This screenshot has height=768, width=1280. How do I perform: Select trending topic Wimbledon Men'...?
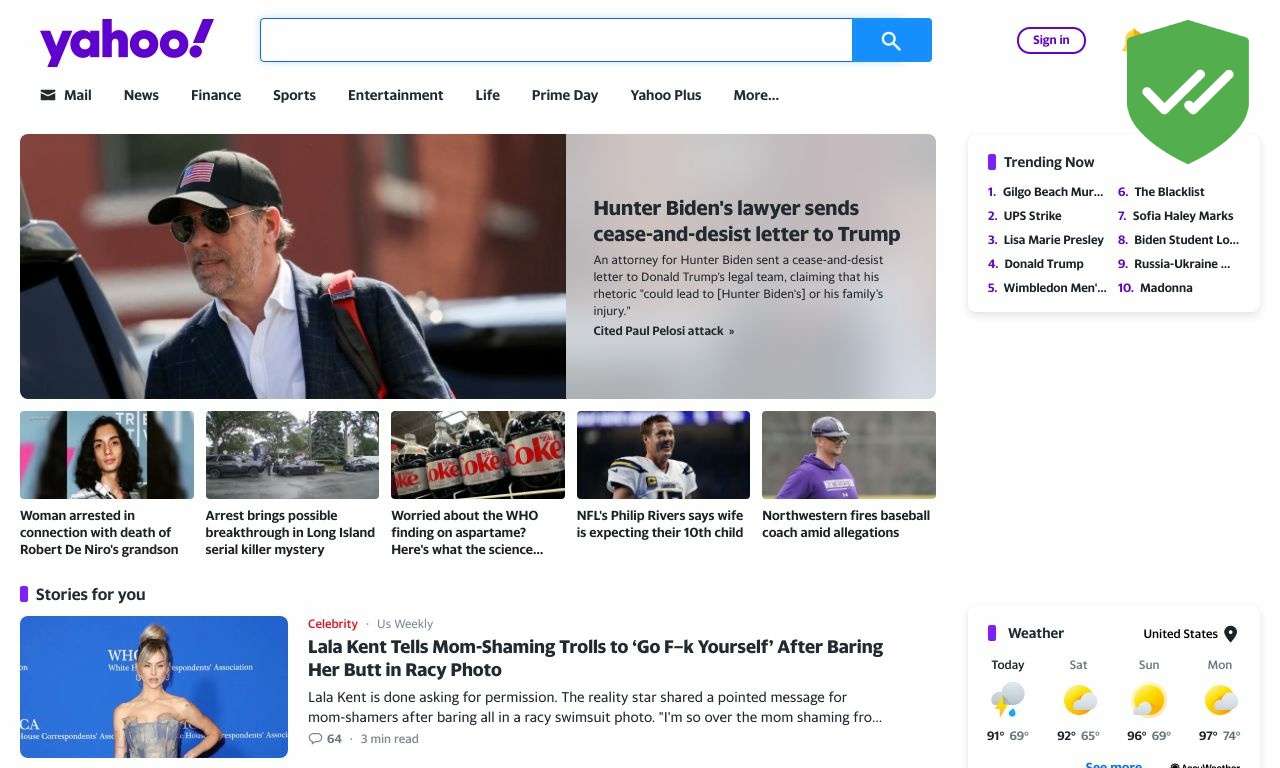pyautogui.click(x=1055, y=288)
